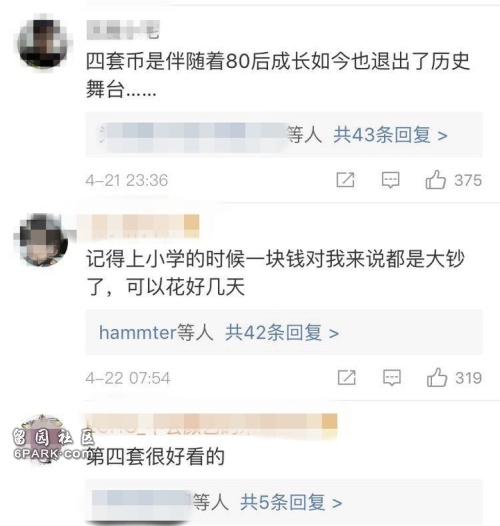Viewport: 500px width, 526px height.
Task: Open second commenter's avatar photo
Action: [43, 240]
